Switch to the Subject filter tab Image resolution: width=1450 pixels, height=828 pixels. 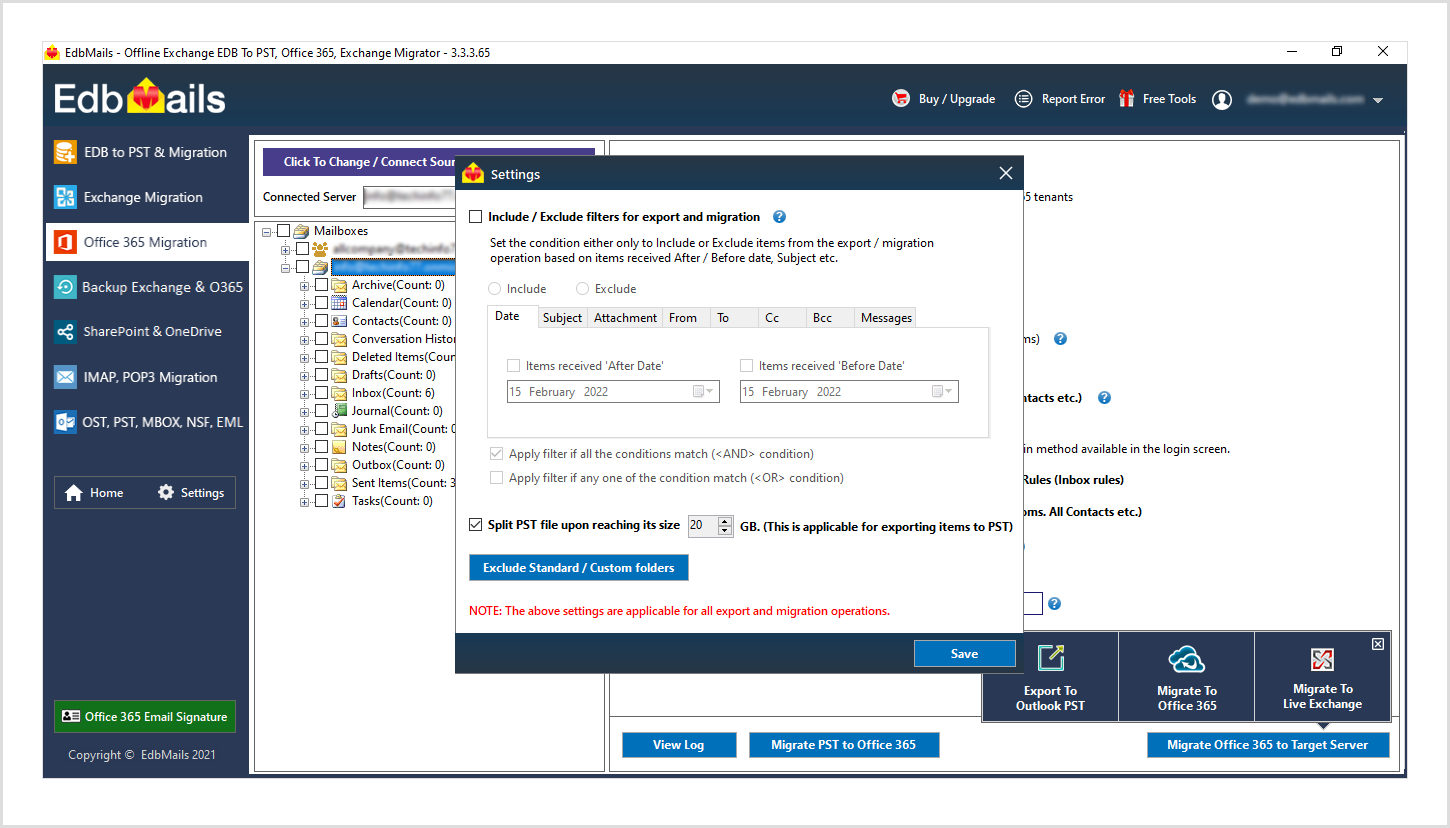pyautogui.click(x=562, y=318)
